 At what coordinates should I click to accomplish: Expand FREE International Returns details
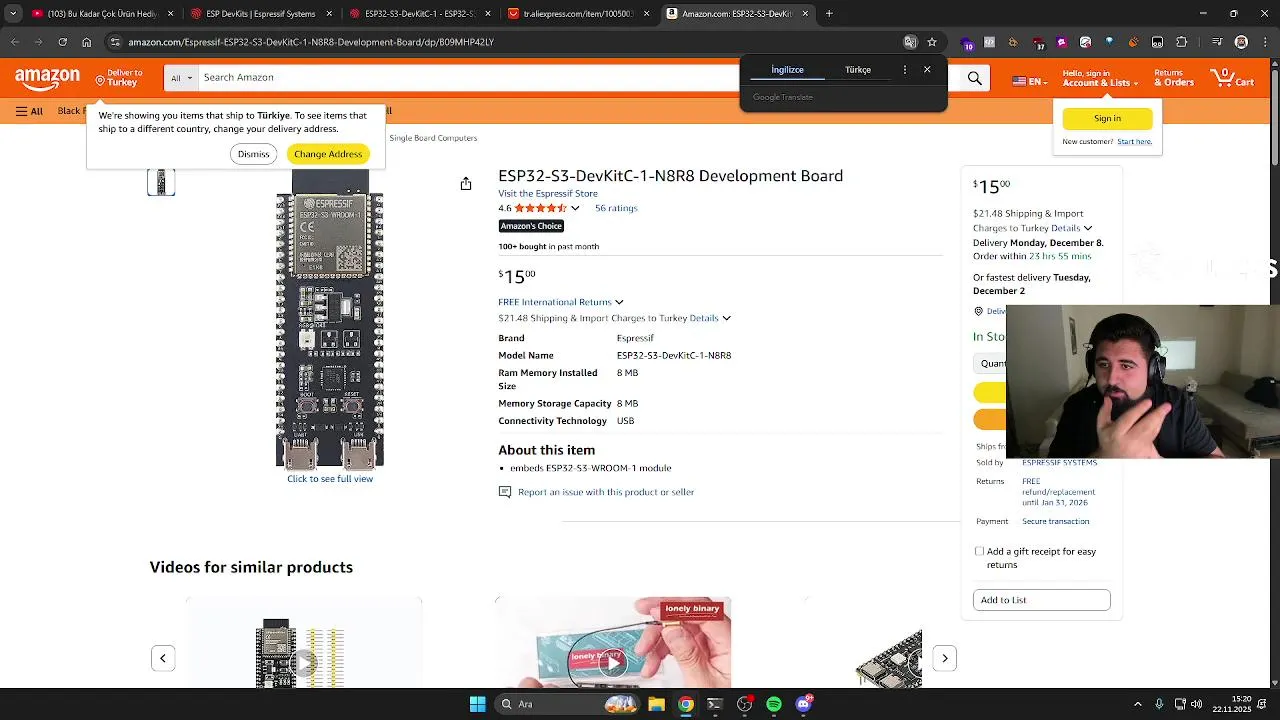pos(619,302)
